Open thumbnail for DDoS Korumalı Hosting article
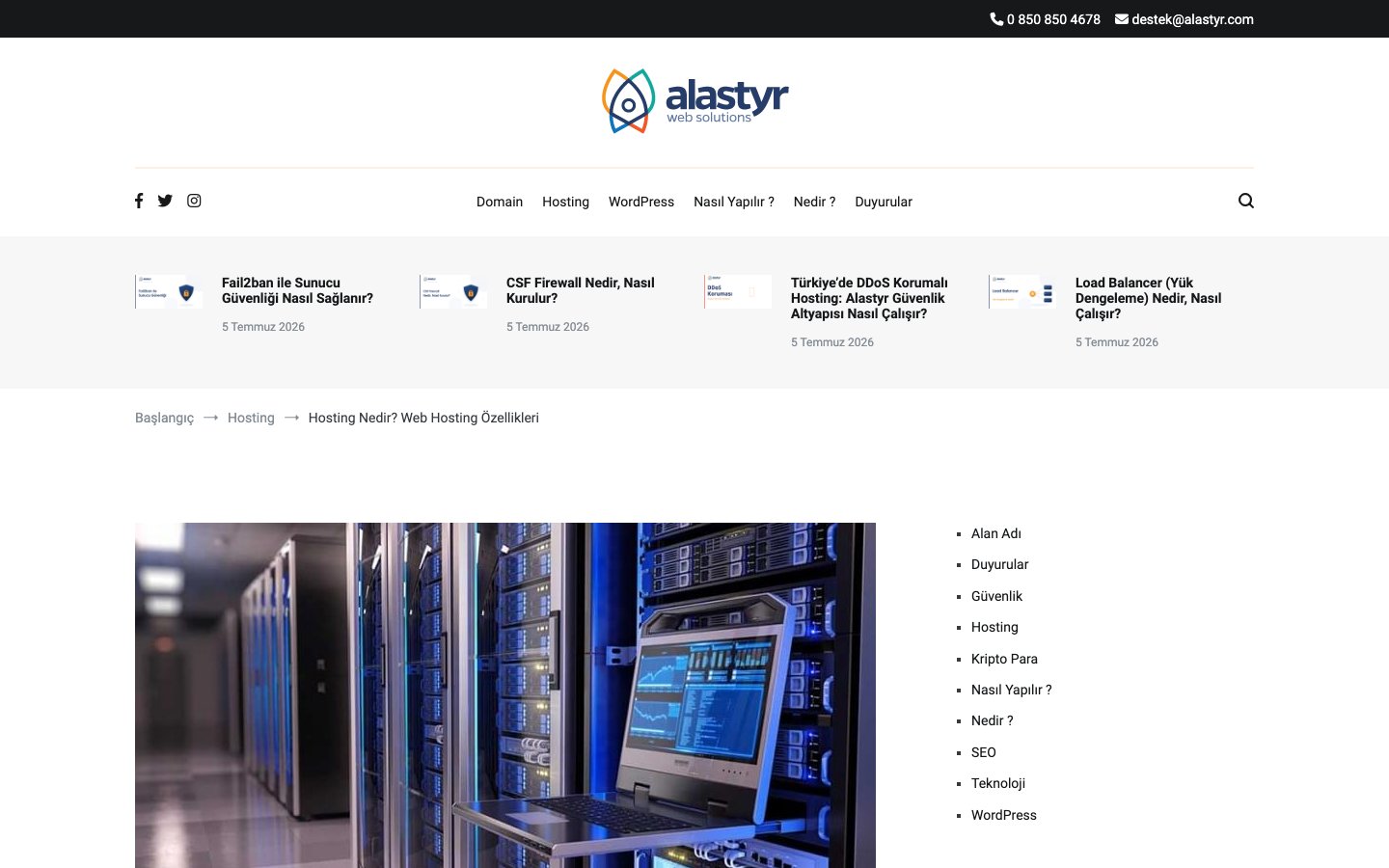1389x868 pixels. click(x=738, y=291)
